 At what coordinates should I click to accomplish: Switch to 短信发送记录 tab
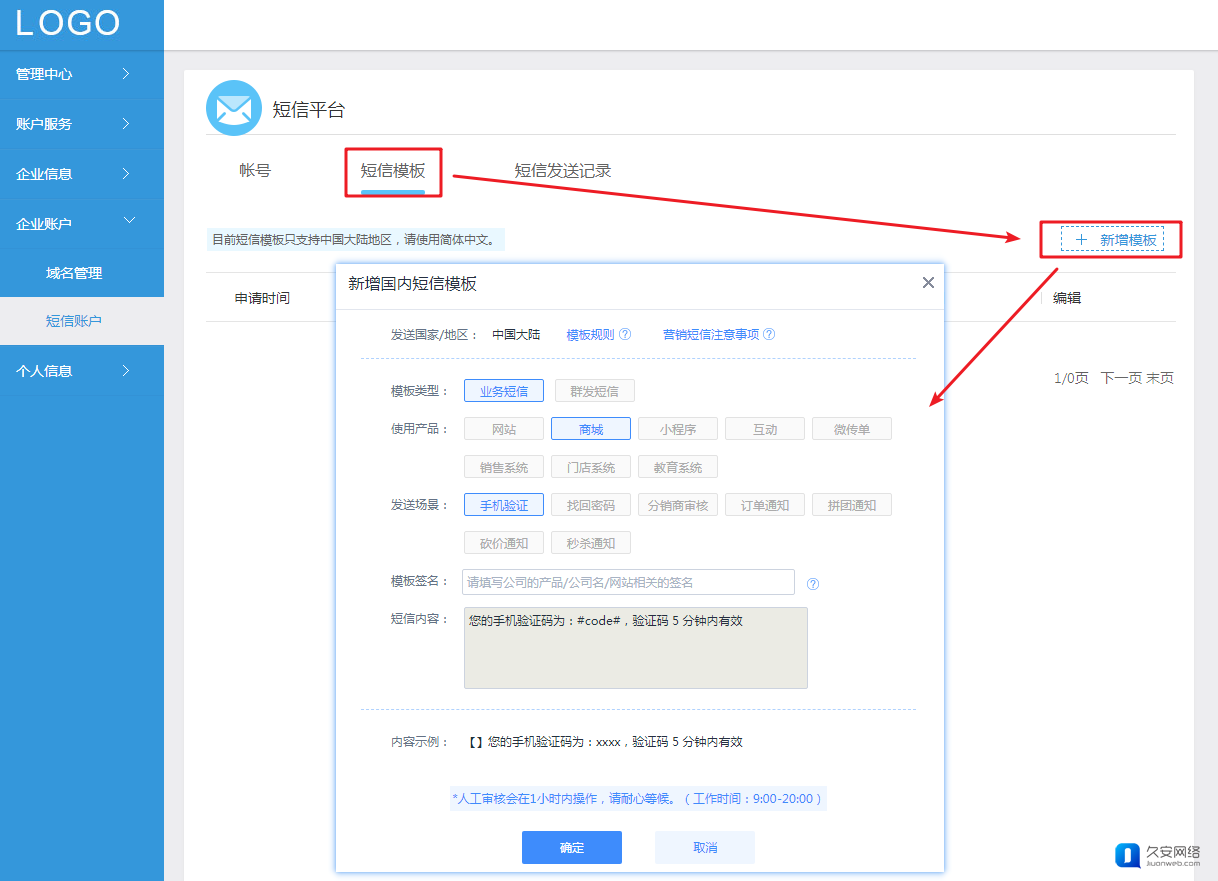pyautogui.click(x=562, y=171)
